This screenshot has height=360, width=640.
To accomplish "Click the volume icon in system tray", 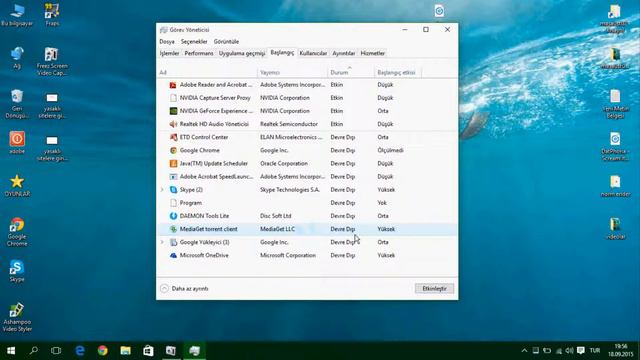I will (569, 351).
